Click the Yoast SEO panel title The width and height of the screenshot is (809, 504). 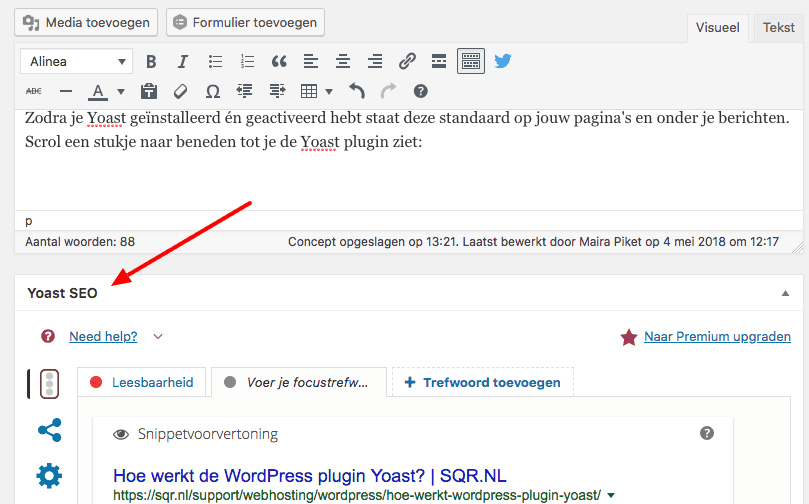pos(62,293)
